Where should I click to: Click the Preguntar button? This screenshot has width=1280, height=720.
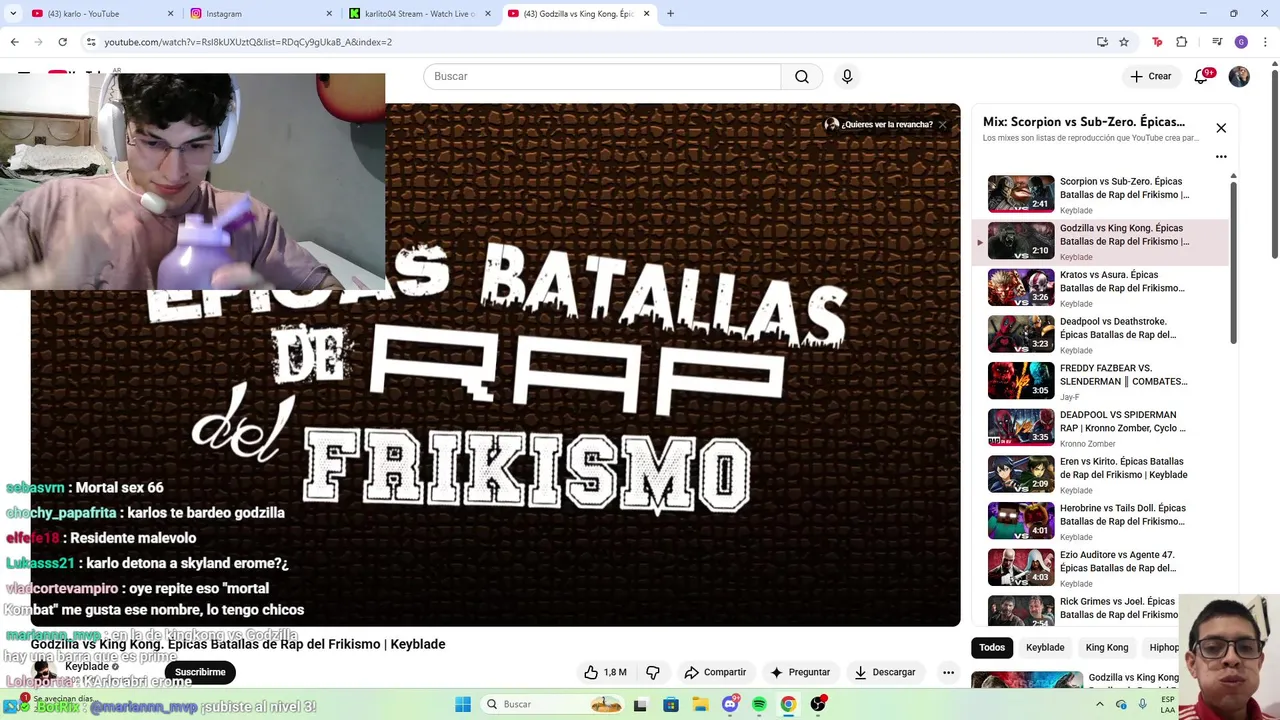point(800,672)
